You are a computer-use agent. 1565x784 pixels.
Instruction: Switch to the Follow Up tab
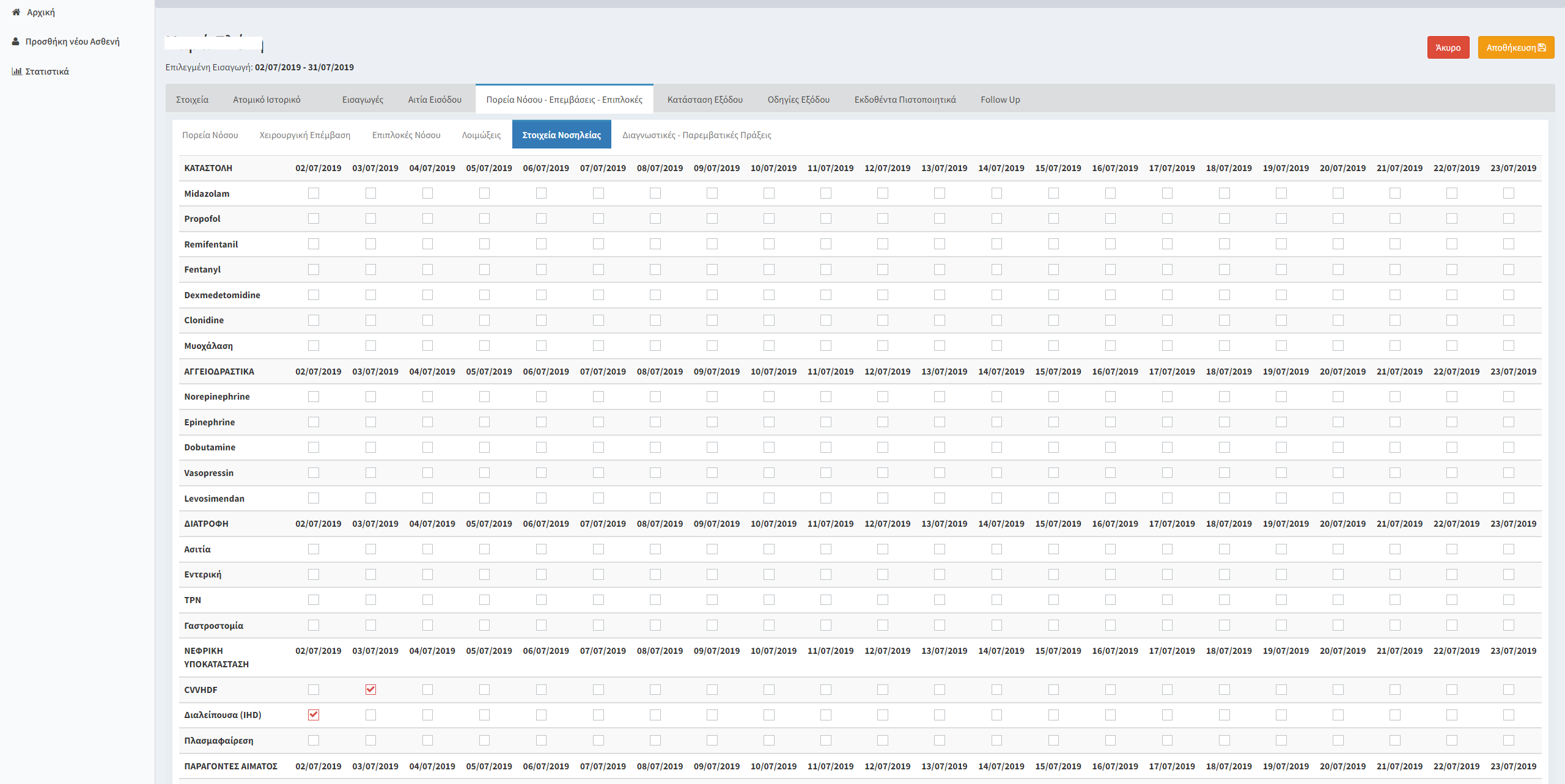click(x=1000, y=100)
